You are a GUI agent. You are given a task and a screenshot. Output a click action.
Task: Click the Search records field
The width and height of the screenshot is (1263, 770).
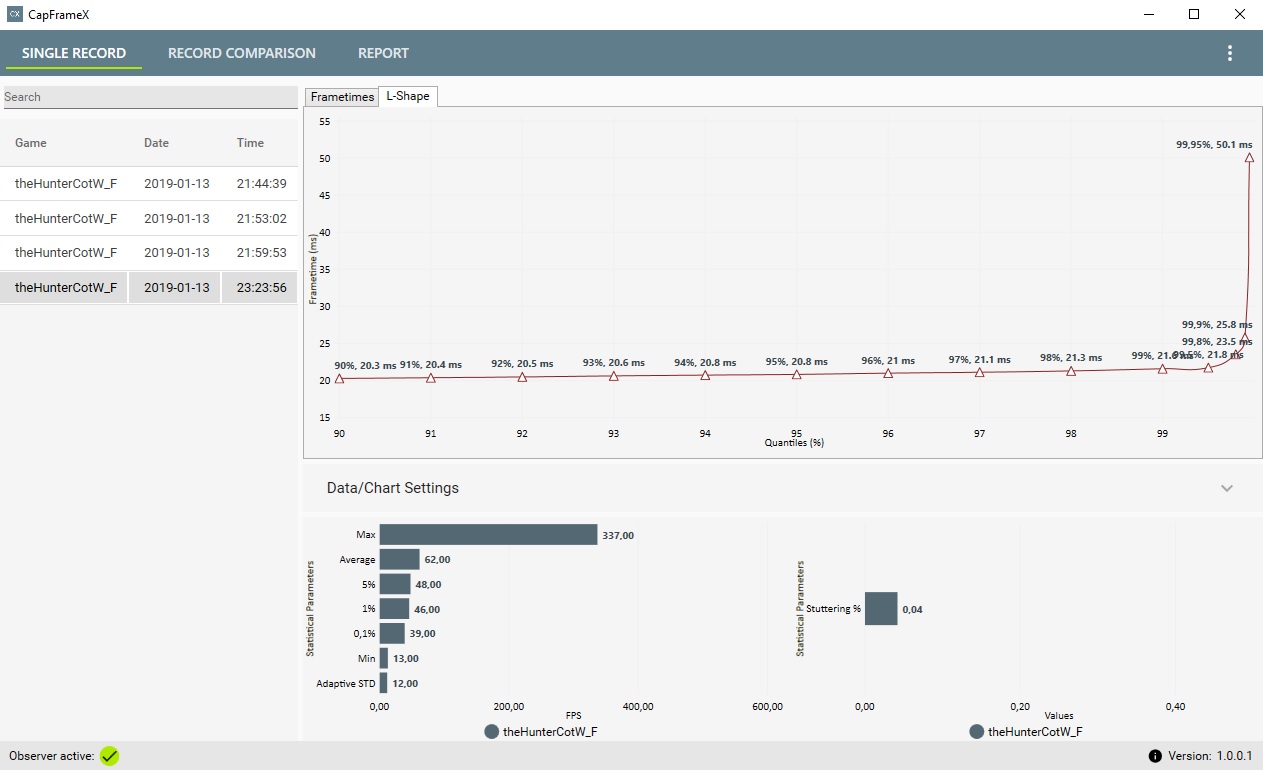[x=150, y=97]
